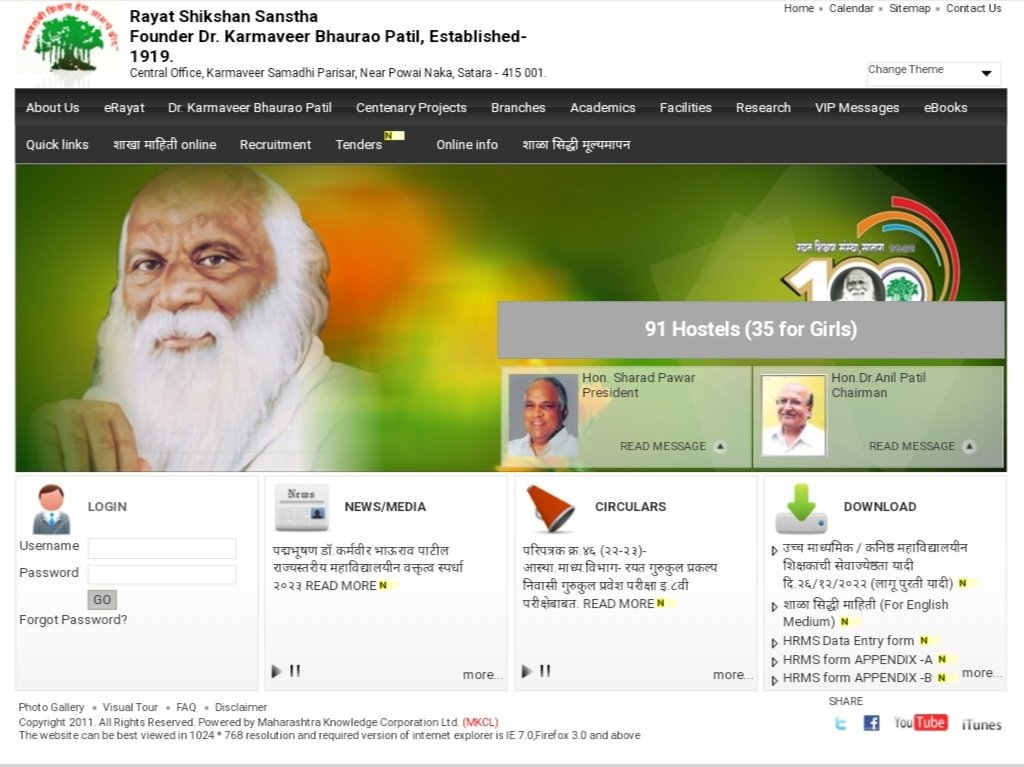Click the green Download arrow icon
Image resolution: width=1024 pixels, height=767 pixels.
(x=800, y=508)
